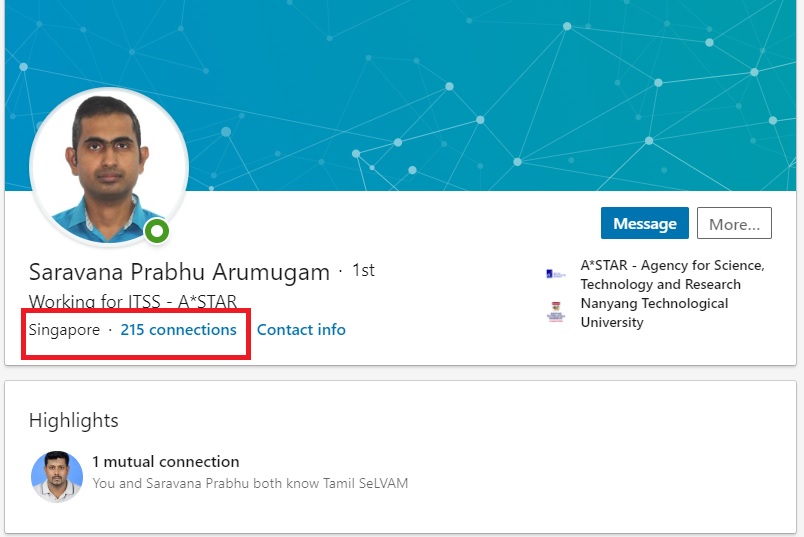Click the Working for ITSS headline

point(132,301)
